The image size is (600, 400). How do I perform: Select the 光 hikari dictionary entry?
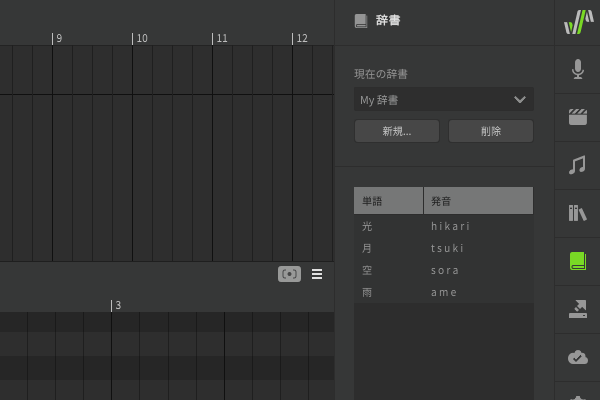[x=443, y=226]
